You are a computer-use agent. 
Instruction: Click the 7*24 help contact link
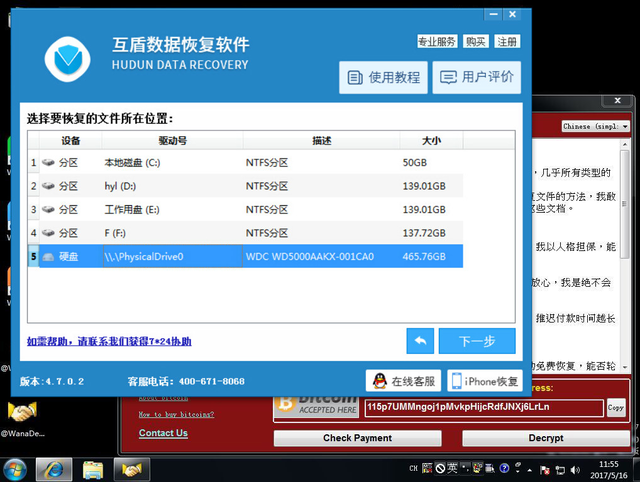coord(109,341)
